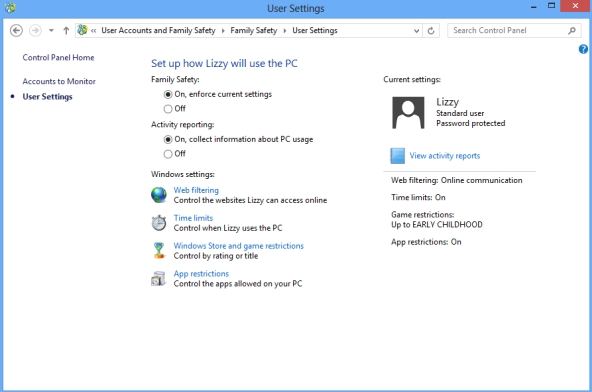Minimize the User Settings window
The height and width of the screenshot is (392, 592).
point(533,6)
